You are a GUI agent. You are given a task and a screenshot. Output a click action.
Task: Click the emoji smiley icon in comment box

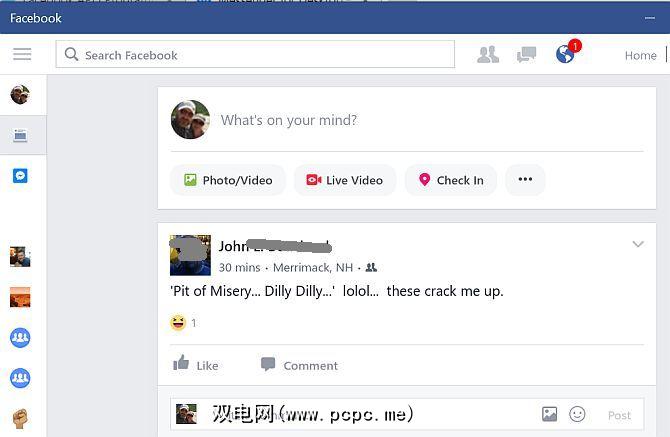577,414
